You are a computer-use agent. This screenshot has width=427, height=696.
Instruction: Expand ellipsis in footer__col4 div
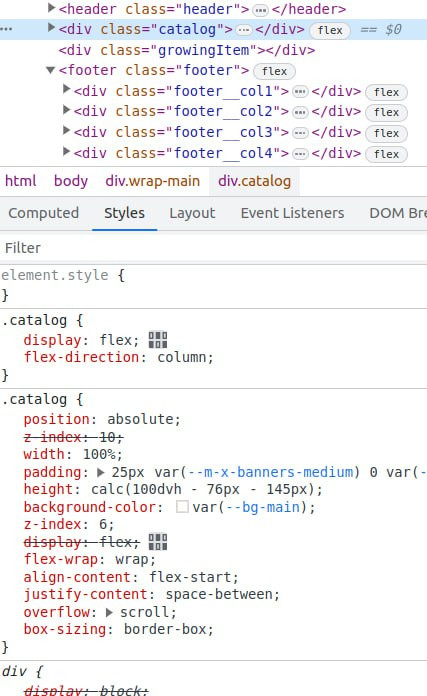[x=300, y=154]
